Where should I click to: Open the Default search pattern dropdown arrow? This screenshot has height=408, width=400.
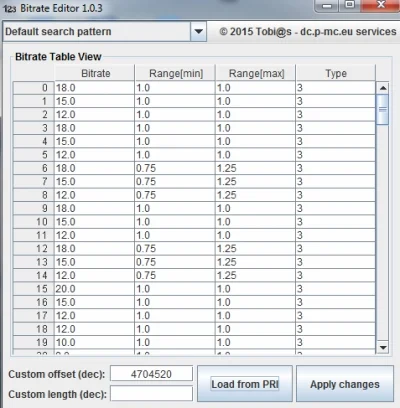point(199,32)
